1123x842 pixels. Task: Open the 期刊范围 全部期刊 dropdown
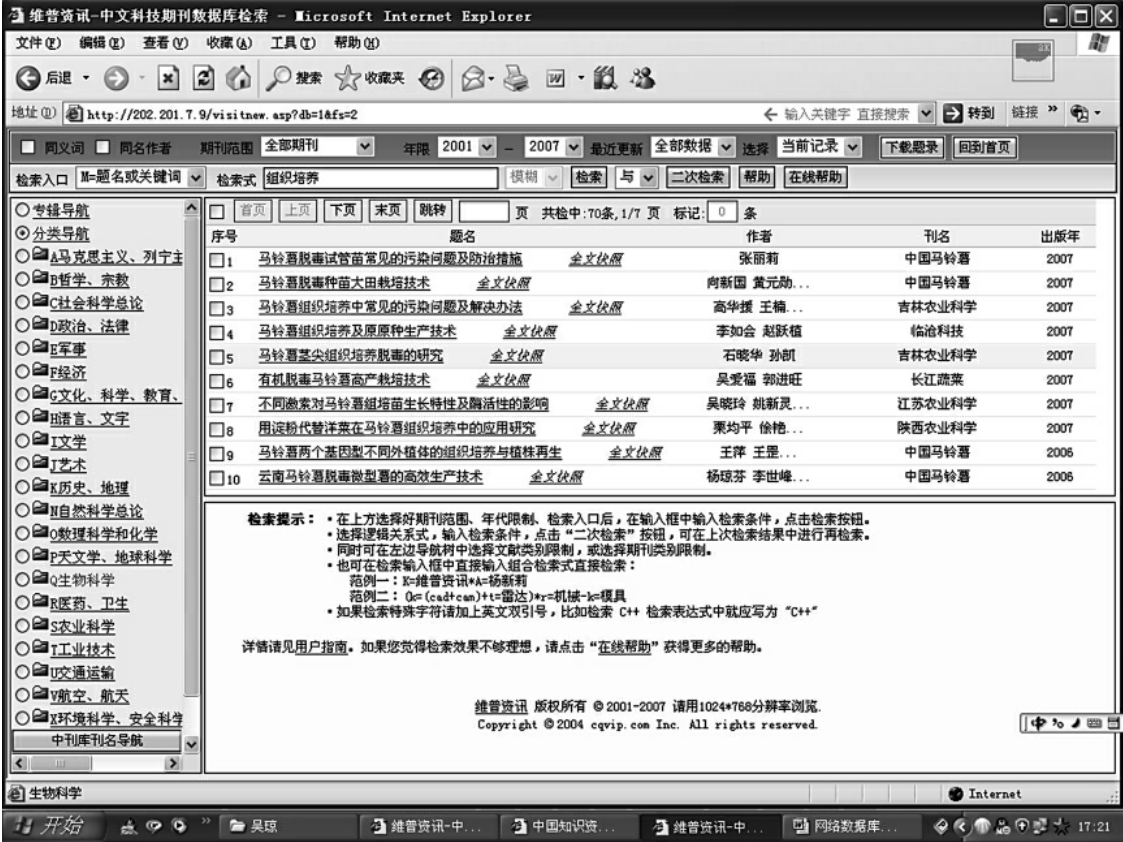click(x=365, y=146)
